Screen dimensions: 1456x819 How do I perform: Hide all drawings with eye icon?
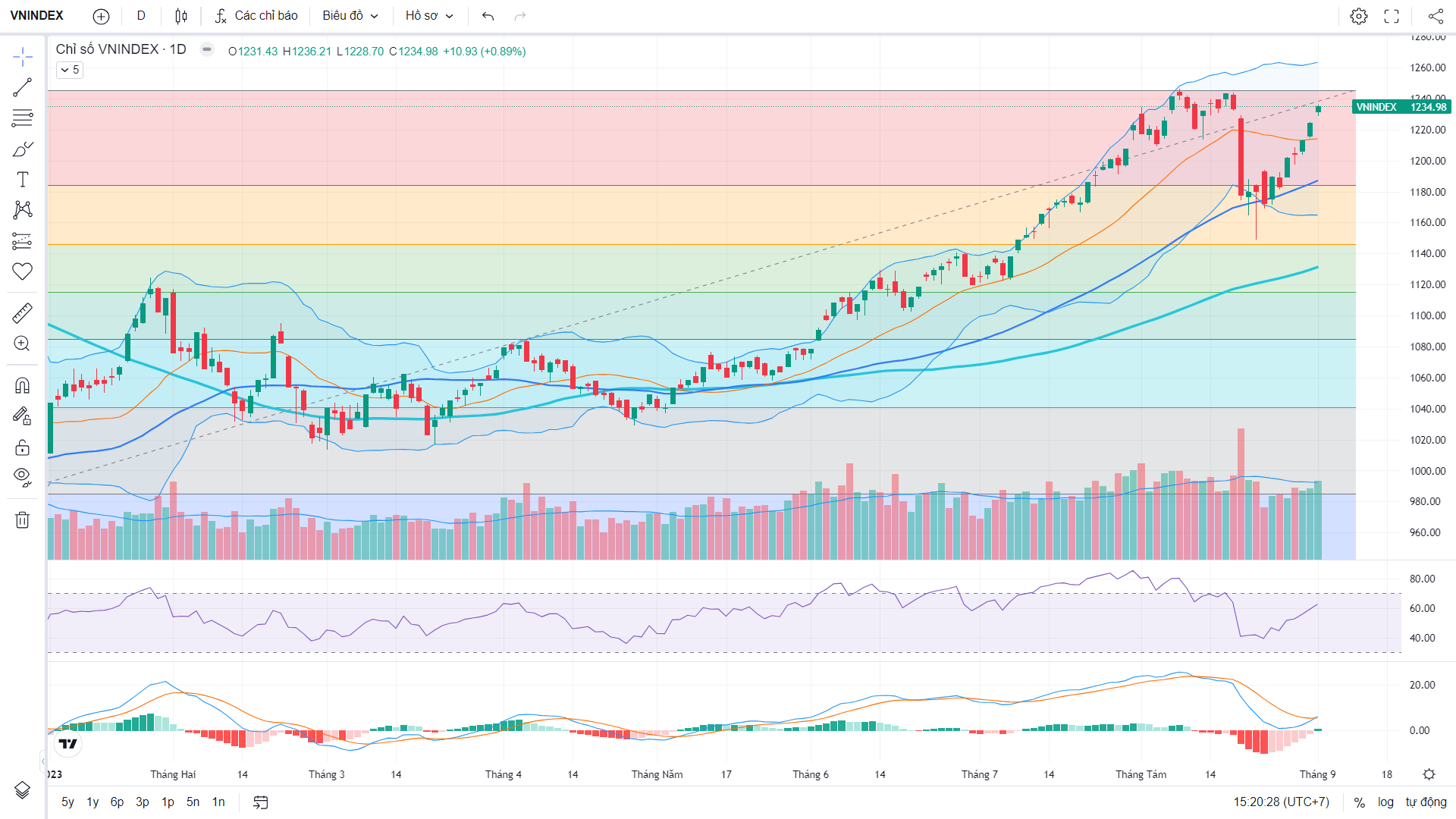click(x=22, y=477)
